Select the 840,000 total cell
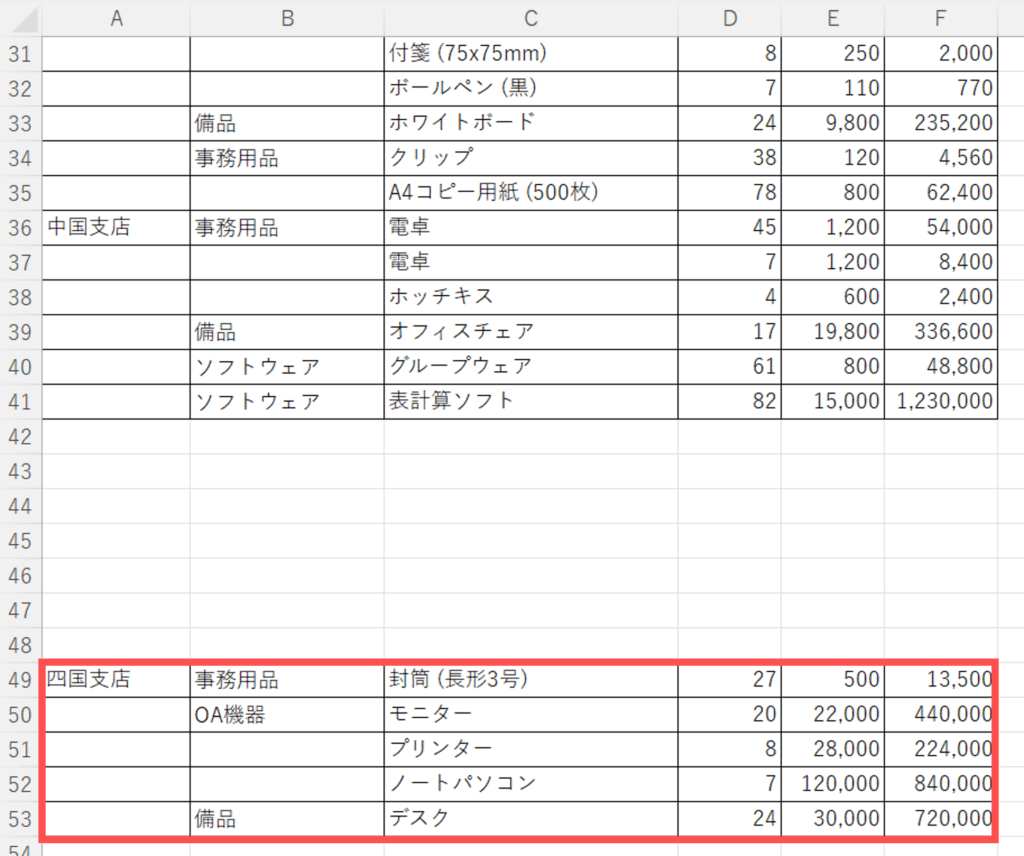Viewport: 1024px width, 856px height. [940, 784]
